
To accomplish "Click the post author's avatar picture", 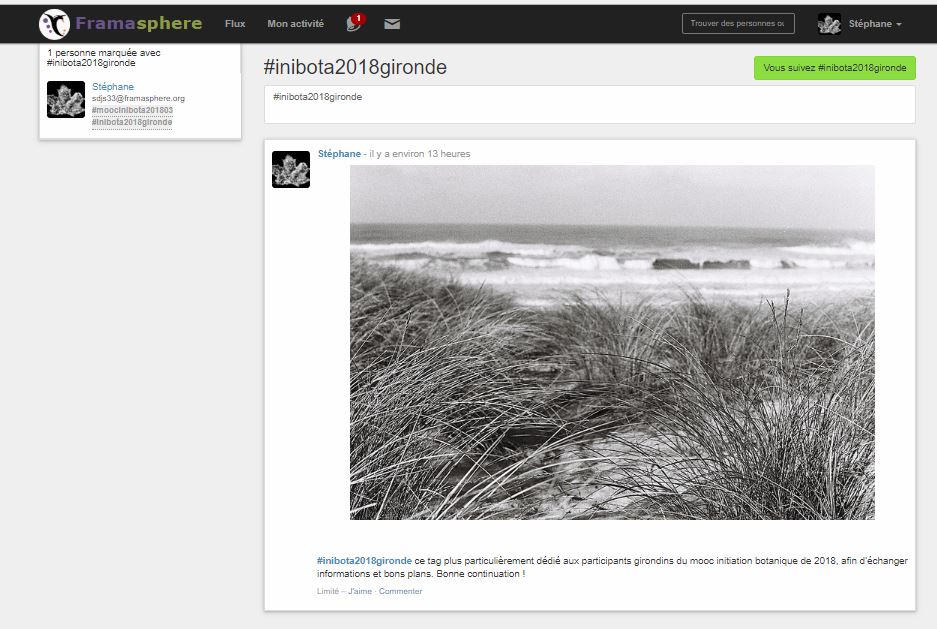I will 291,169.
